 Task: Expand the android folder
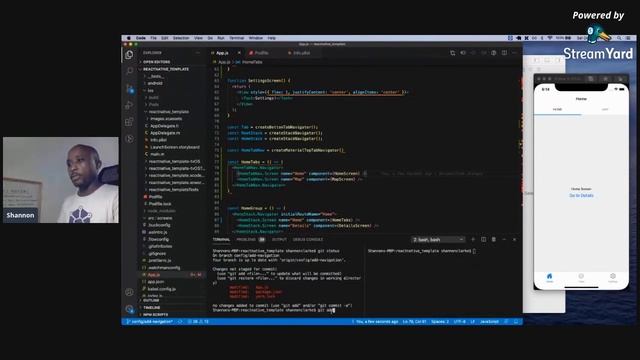coord(155,83)
